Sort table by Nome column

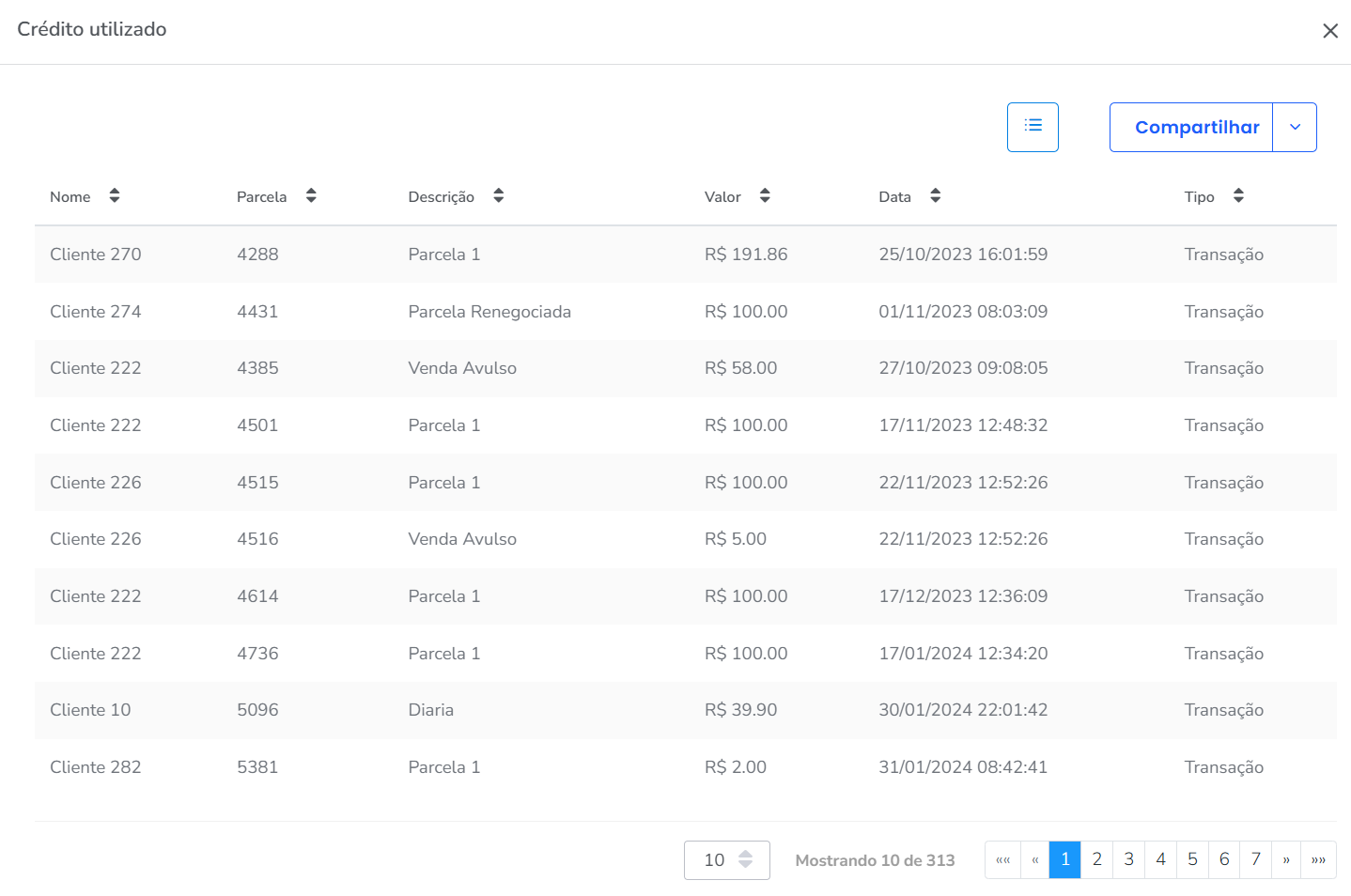114,196
